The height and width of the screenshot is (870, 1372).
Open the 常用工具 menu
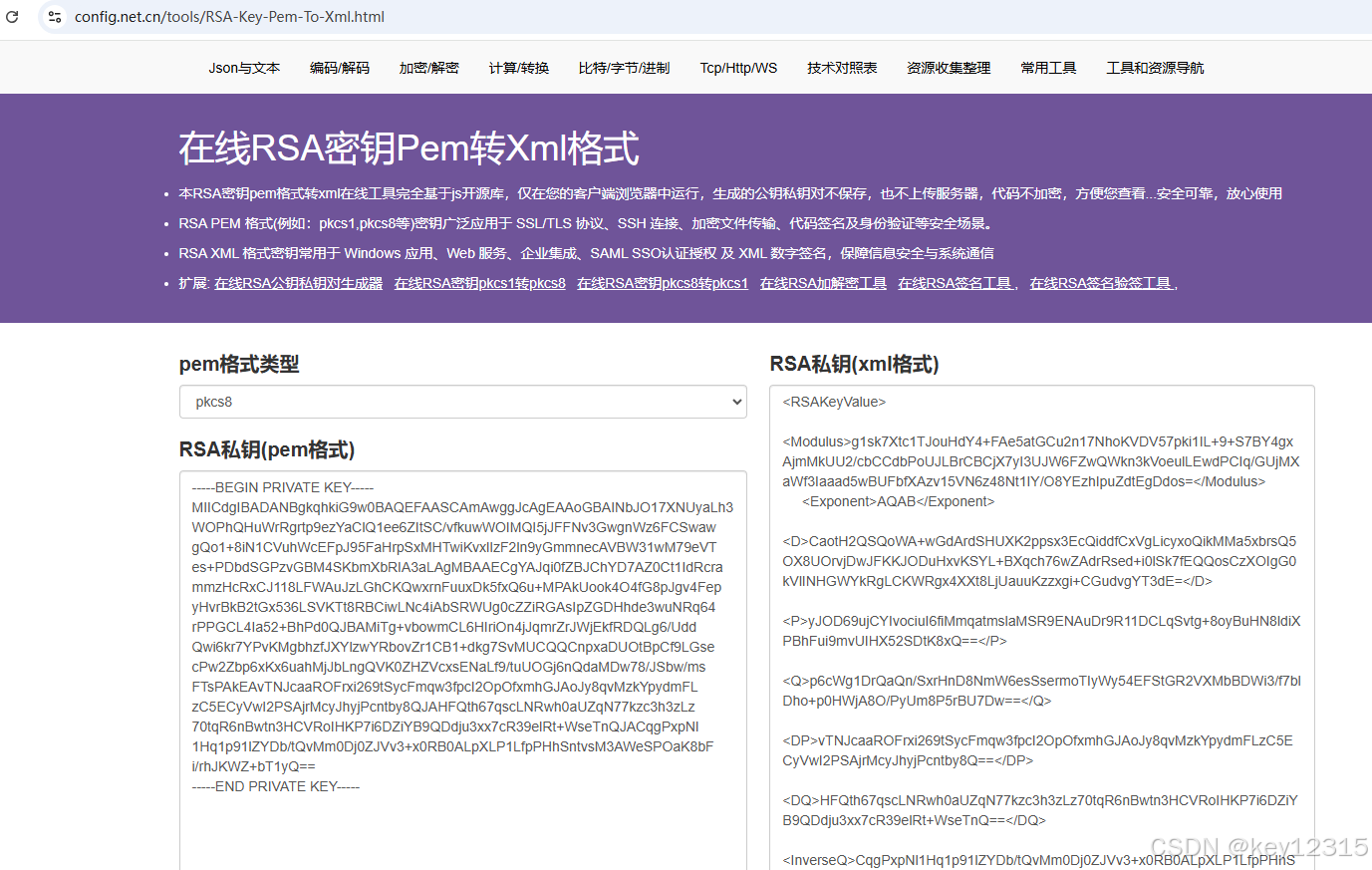tap(1048, 67)
